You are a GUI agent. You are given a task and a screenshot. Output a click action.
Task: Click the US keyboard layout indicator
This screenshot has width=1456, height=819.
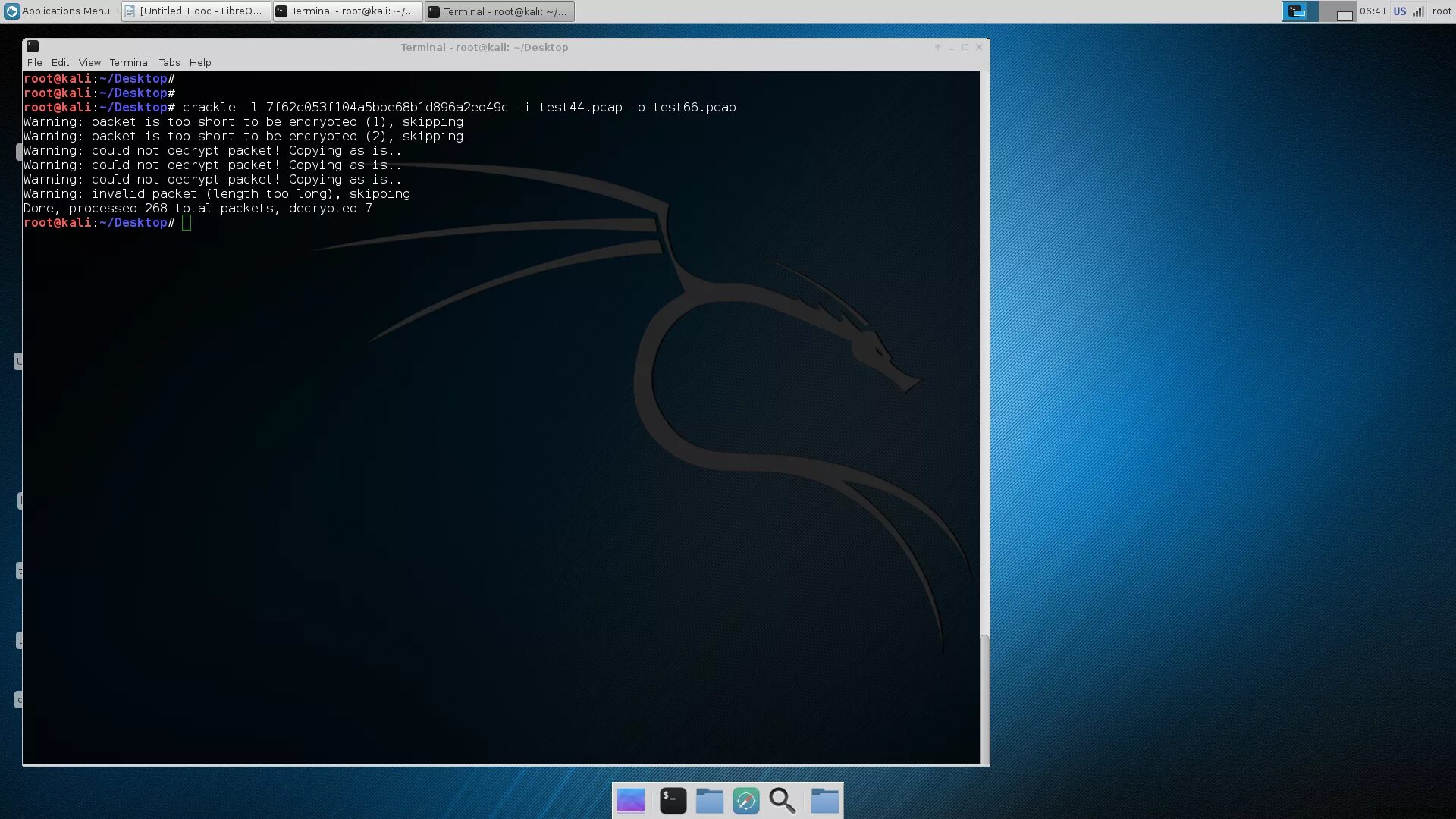click(x=1399, y=11)
